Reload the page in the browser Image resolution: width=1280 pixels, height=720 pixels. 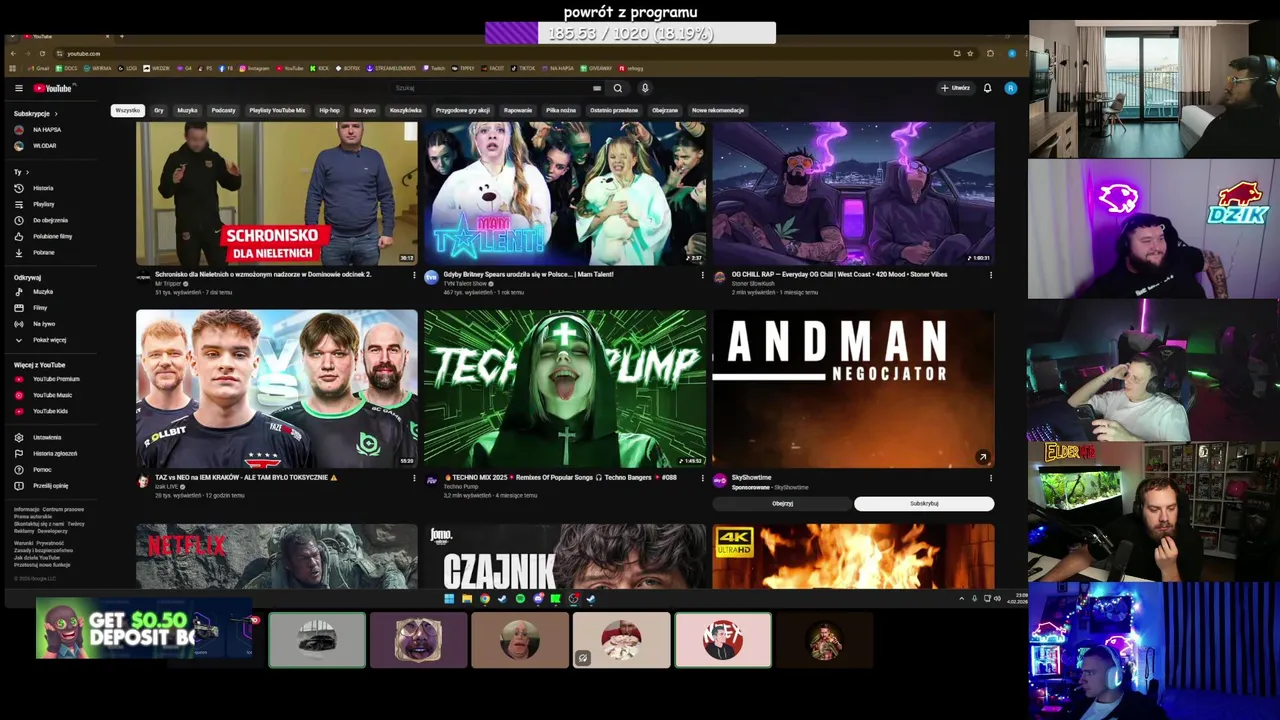coord(42,53)
